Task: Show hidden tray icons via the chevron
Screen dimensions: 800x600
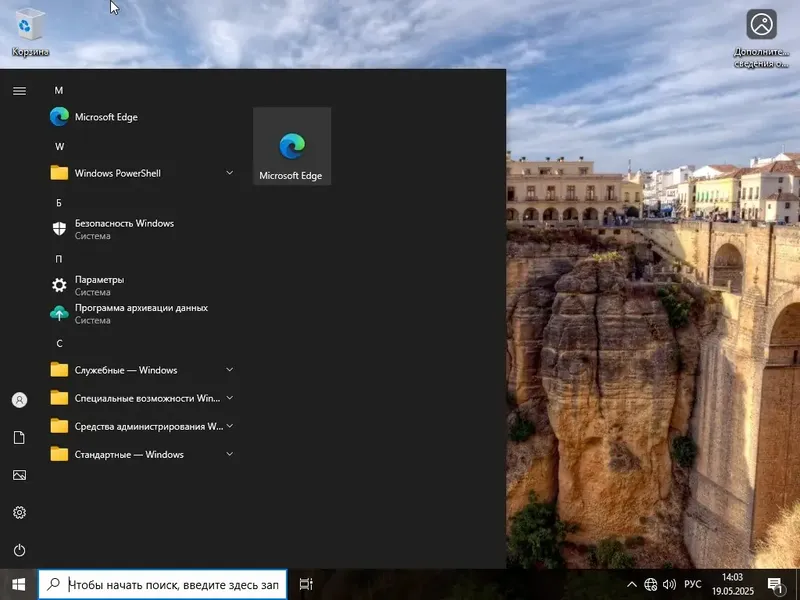Action: pyautogui.click(x=632, y=583)
